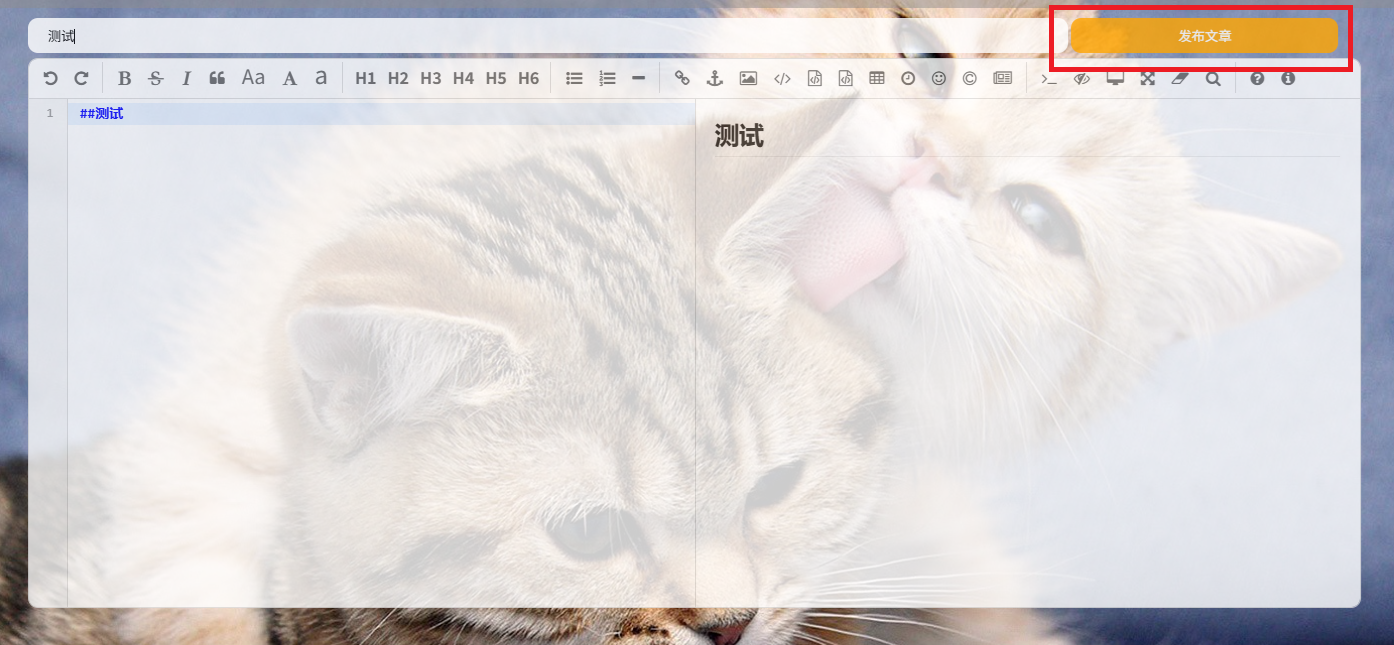Viewport: 1394px width, 645px height.
Task: Insert H4 heading
Action: point(463,78)
